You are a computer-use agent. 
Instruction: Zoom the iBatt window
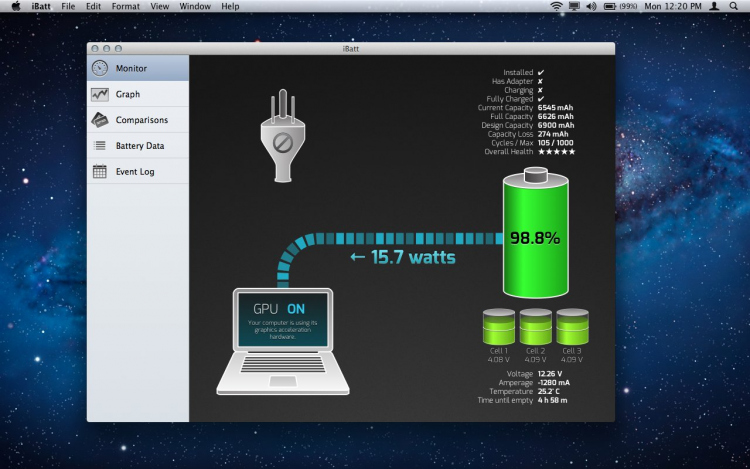(118, 48)
